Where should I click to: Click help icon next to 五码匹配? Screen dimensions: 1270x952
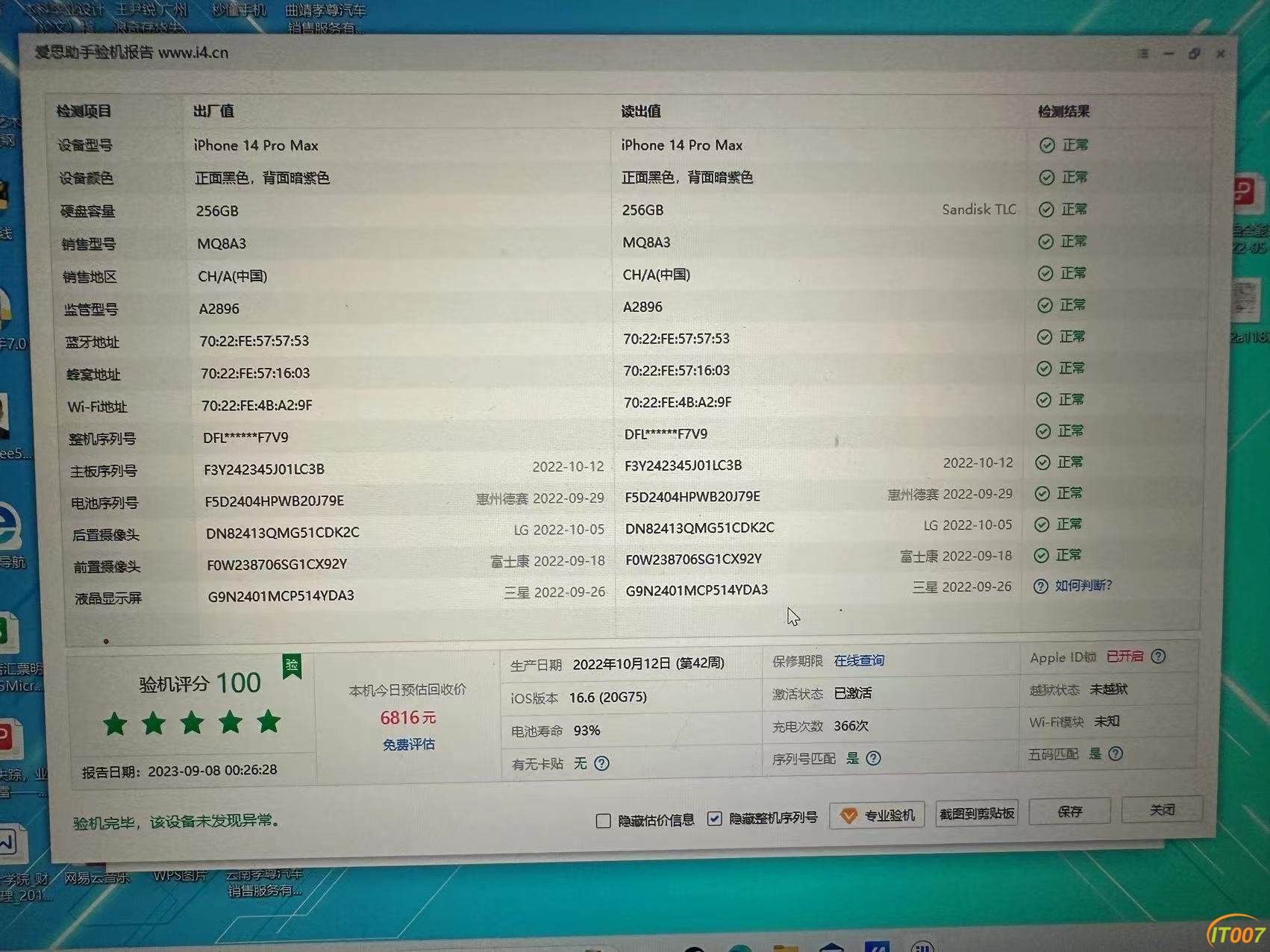1116,754
